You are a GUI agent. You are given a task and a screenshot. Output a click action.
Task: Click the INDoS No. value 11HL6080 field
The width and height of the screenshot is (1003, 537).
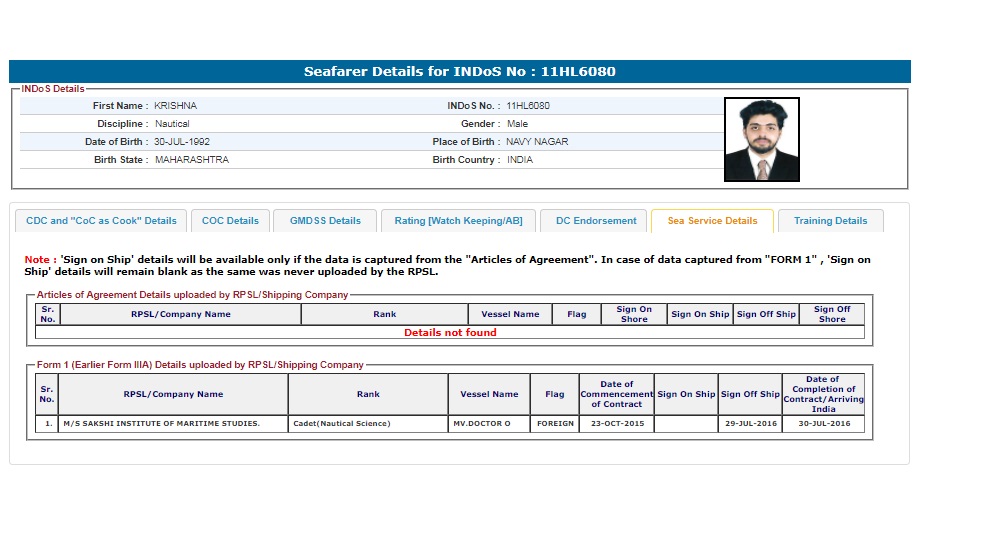[528, 106]
